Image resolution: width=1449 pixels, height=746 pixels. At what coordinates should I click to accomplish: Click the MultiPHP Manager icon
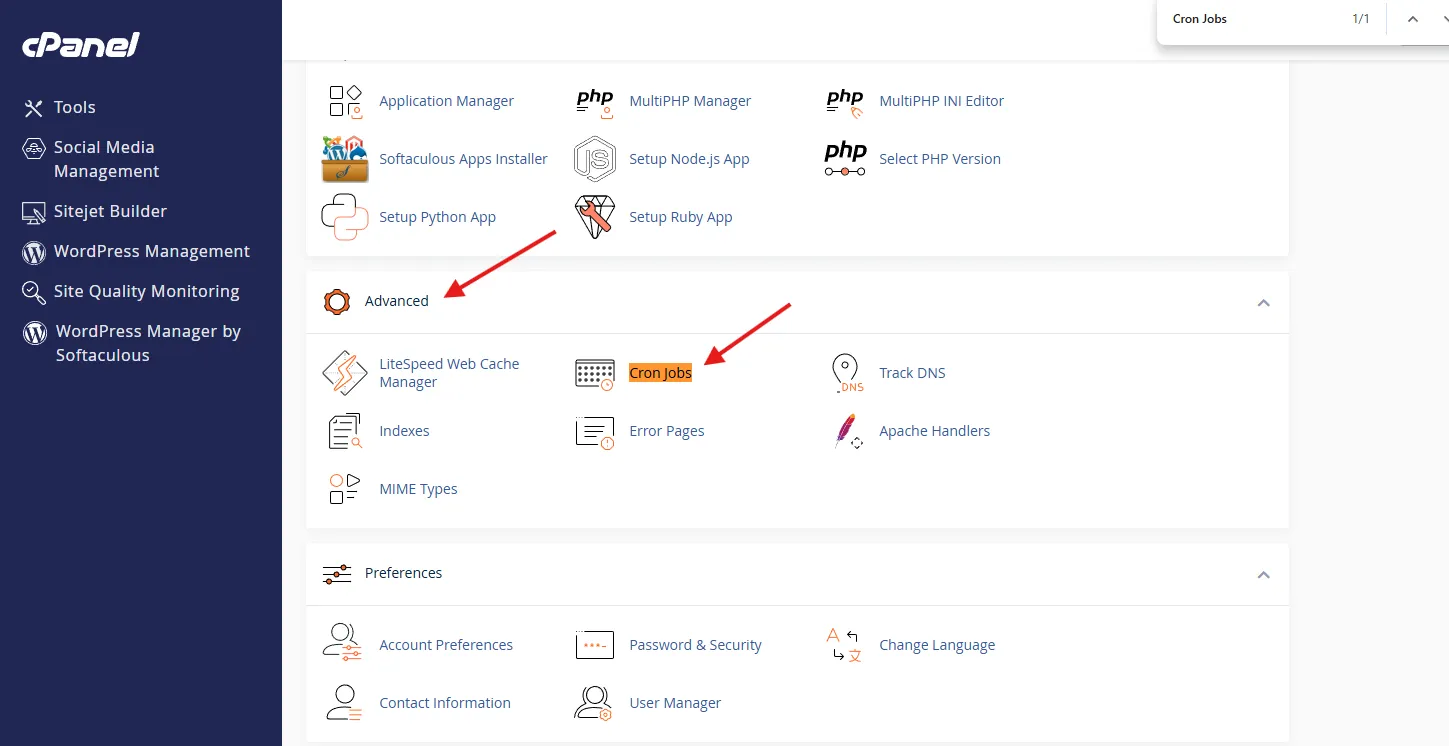point(595,101)
